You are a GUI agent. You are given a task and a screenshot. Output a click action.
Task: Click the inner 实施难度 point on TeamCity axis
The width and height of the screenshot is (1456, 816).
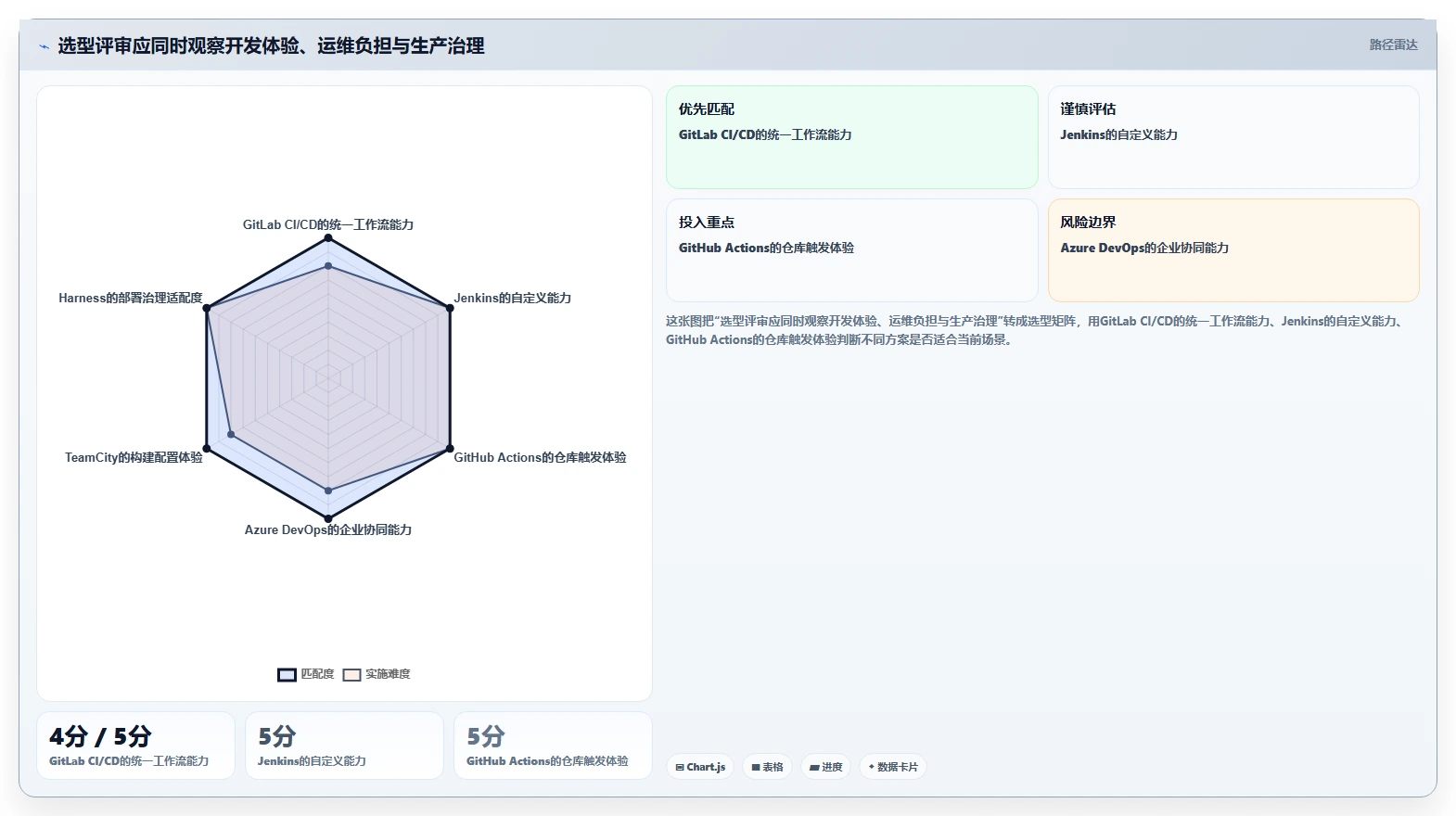click(x=231, y=435)
